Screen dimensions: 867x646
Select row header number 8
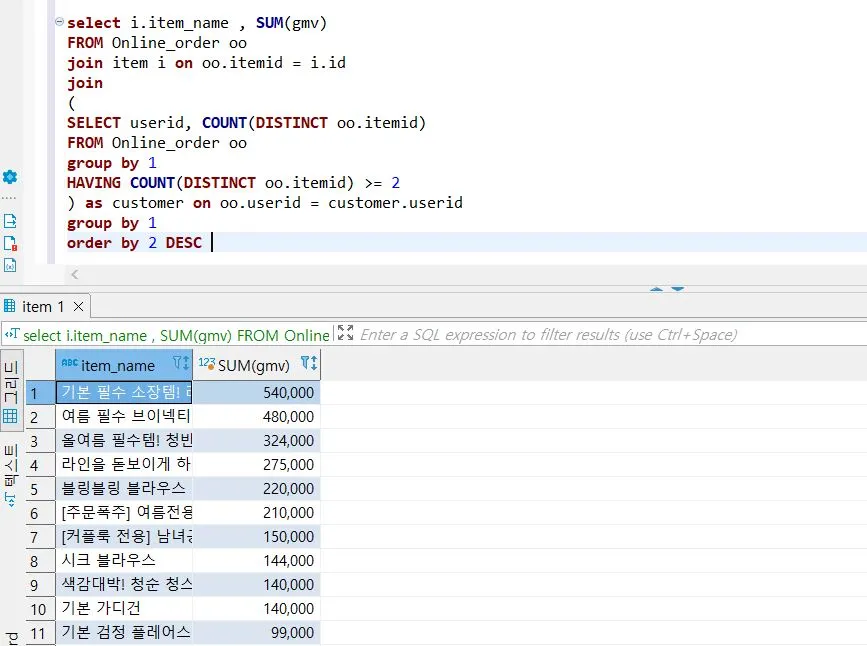40,561
